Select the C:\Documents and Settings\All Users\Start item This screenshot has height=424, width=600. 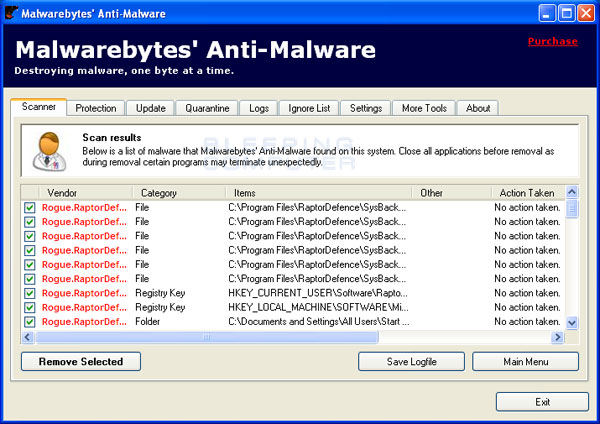point(319,322)
